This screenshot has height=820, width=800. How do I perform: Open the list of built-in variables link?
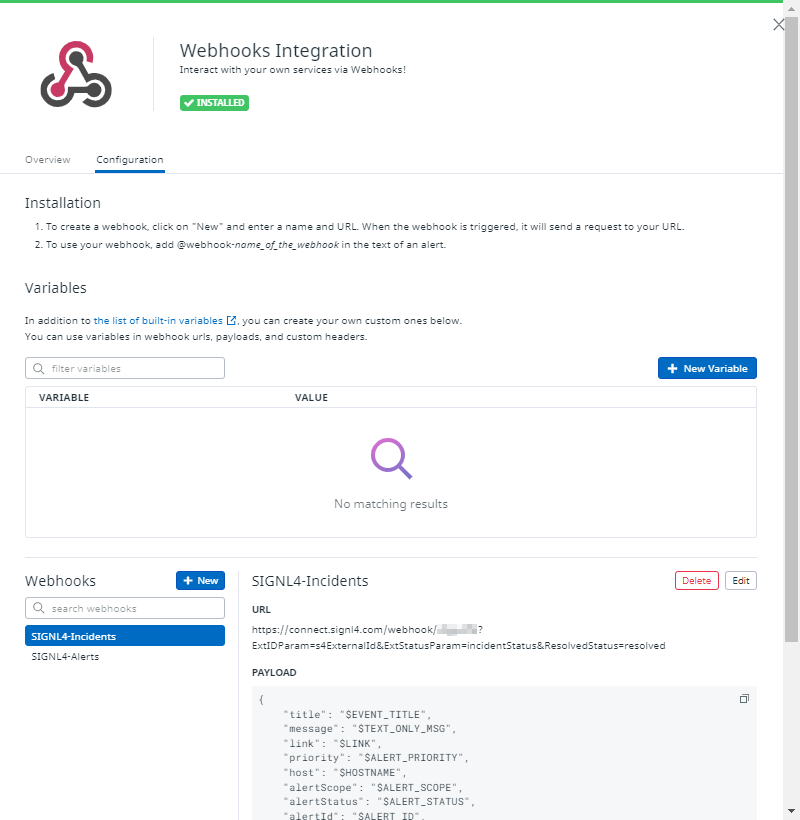158,321
